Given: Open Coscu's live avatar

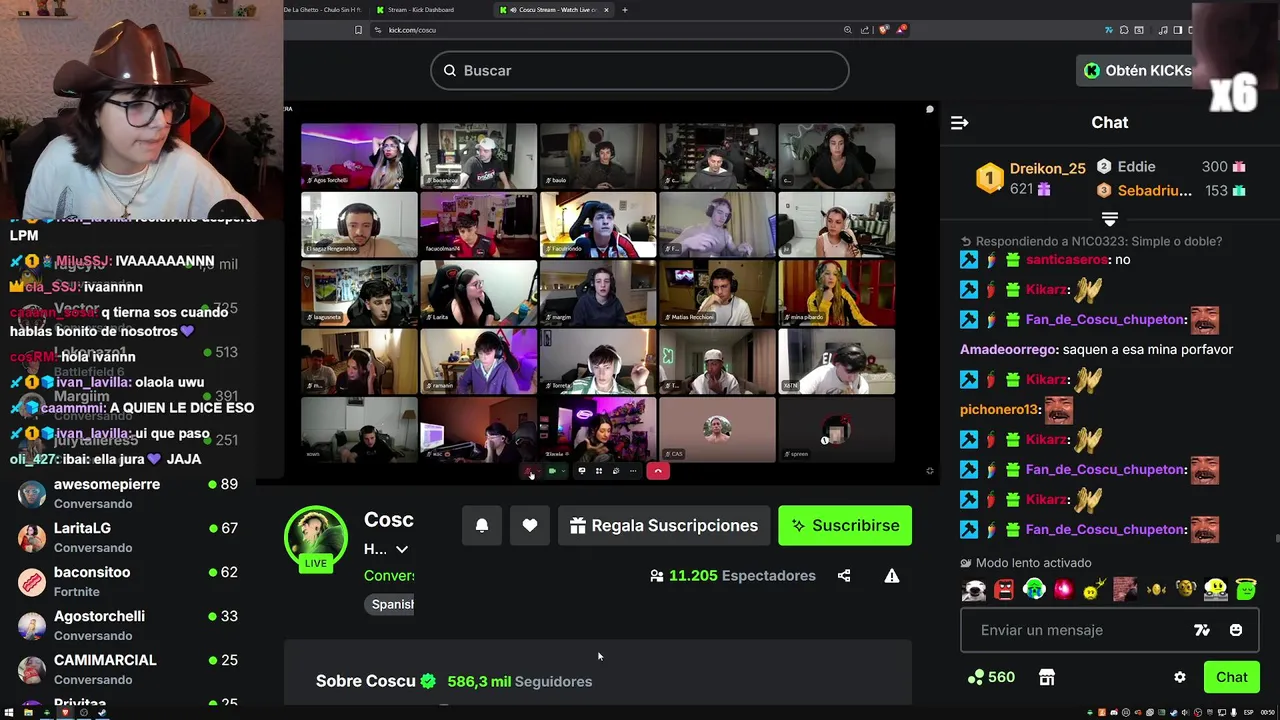Looking at the screenshot, I should point(316,538).
